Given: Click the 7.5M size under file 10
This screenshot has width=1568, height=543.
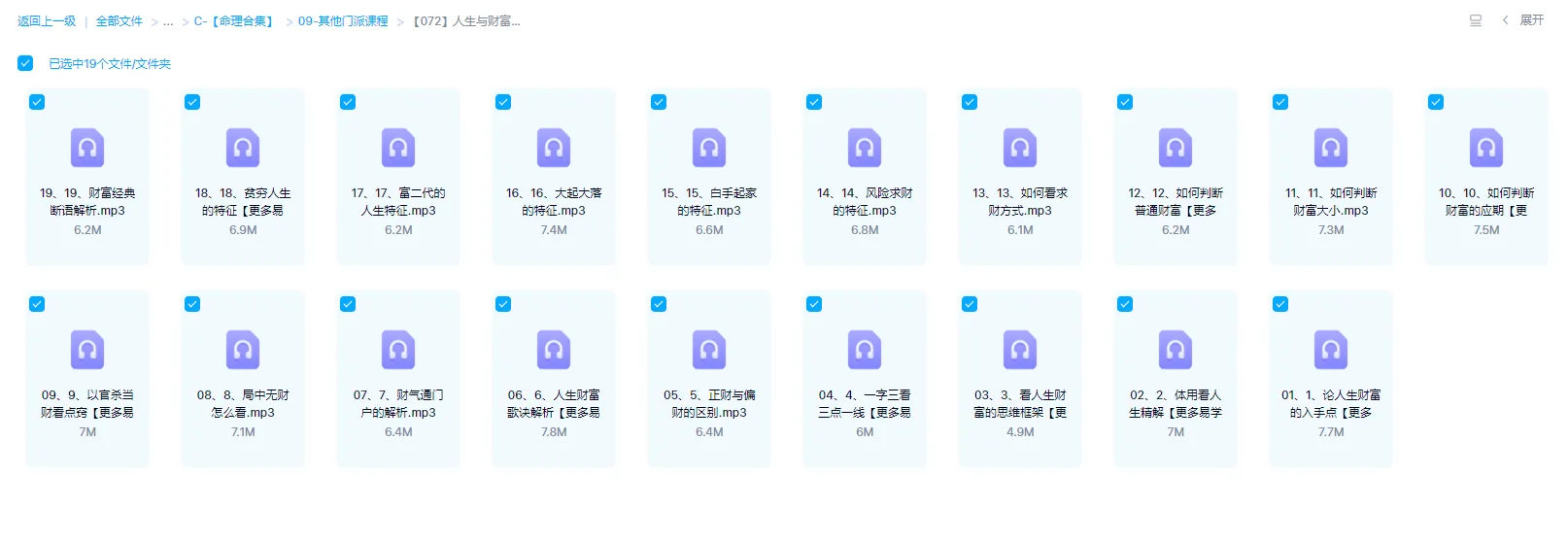Looking at the screenshot, I should click(x=1486, y=230).
